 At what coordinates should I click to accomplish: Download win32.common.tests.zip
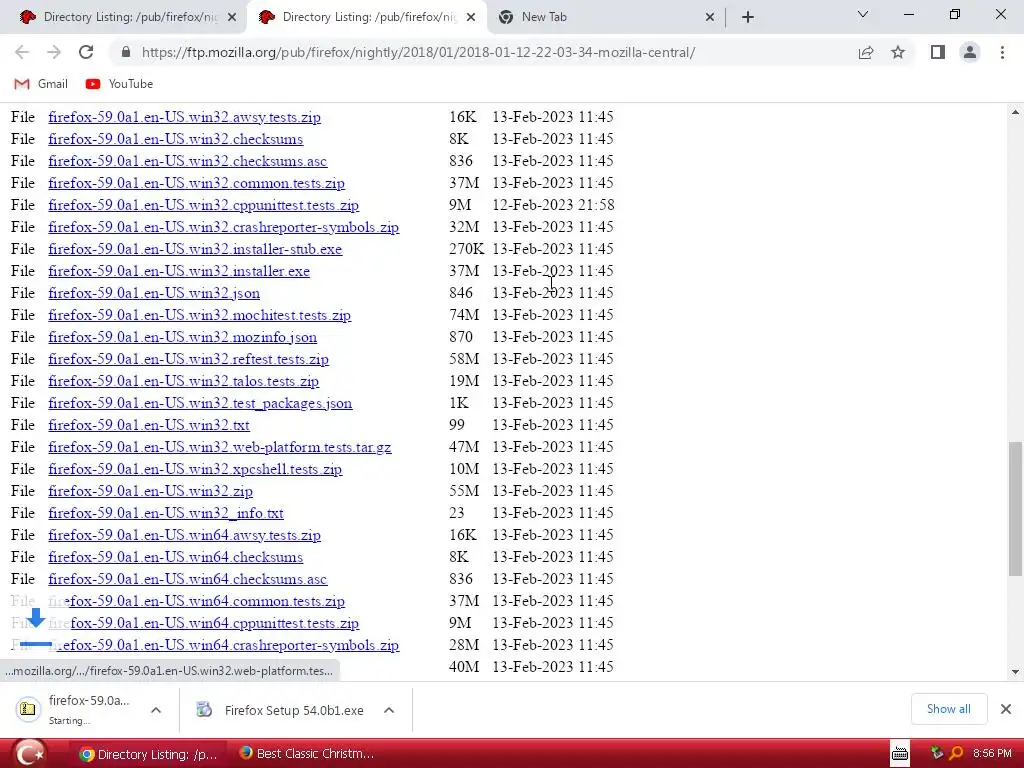coord(197,184)
